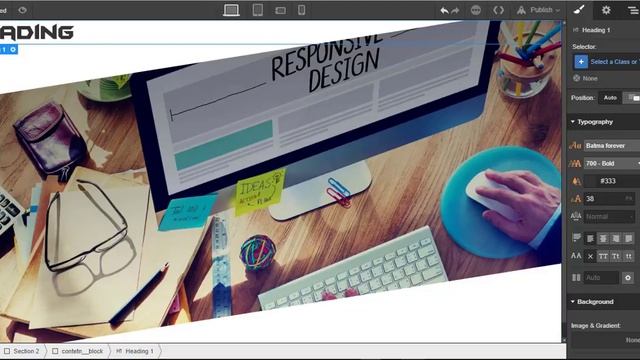Click the responsive design hero image

[281, 180]
